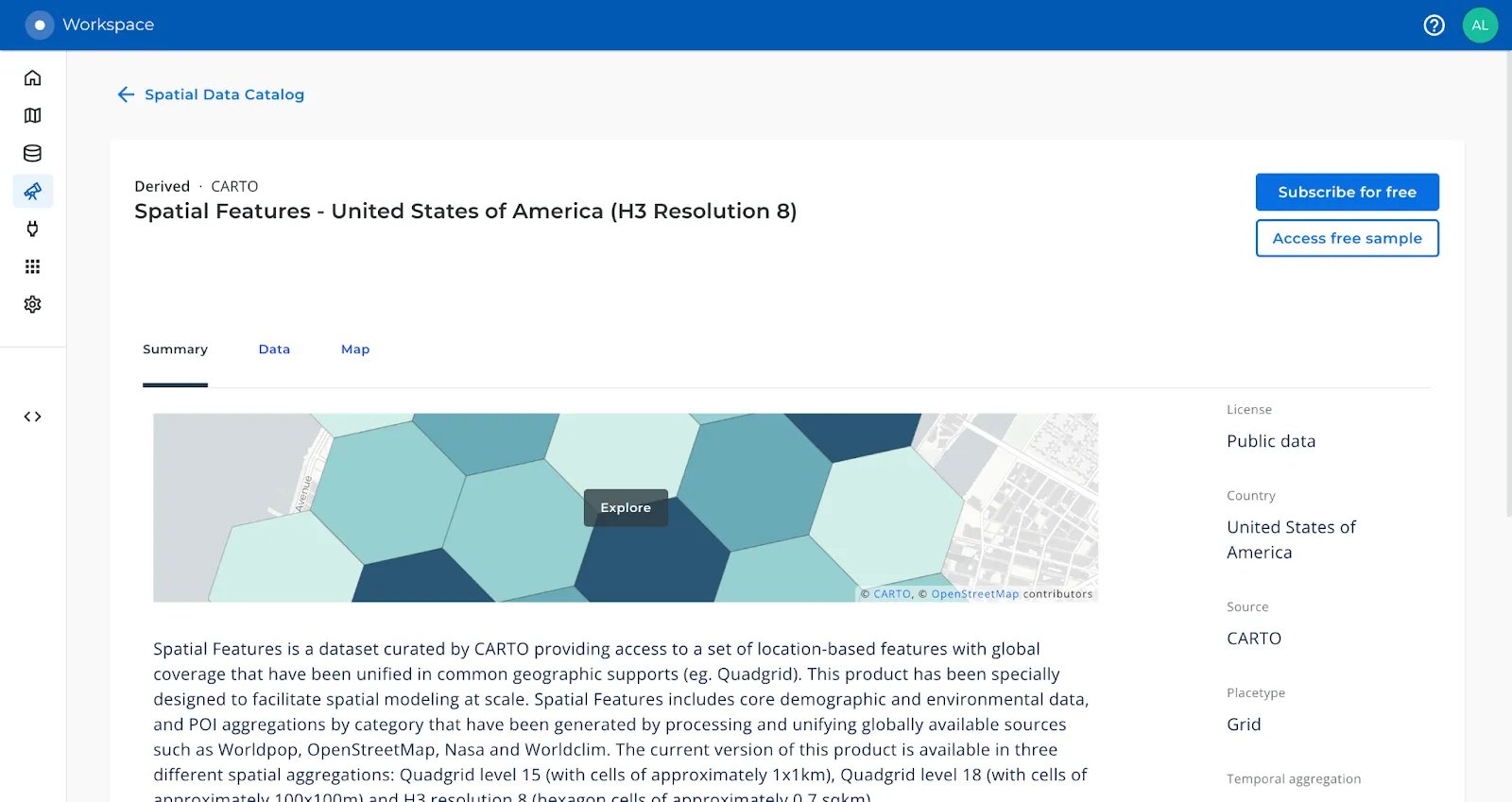Open the Data Explorer database icon
1512x802 pixels.
(33, 153)
